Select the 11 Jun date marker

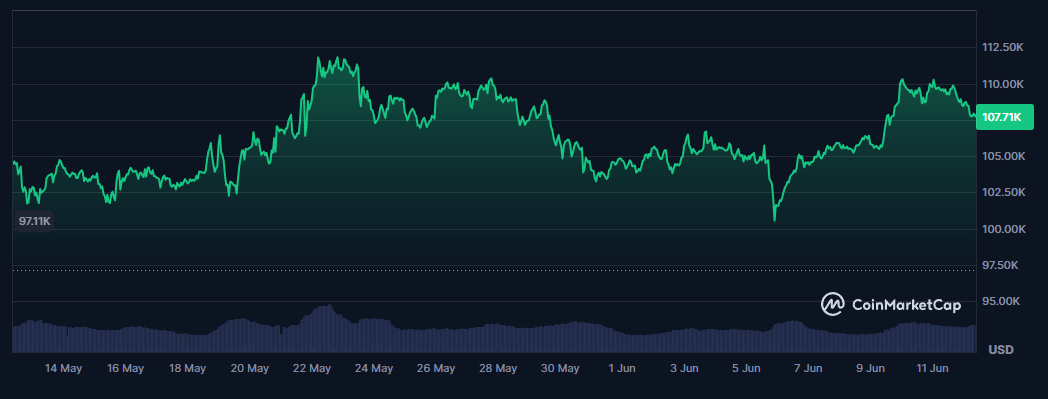932,368
